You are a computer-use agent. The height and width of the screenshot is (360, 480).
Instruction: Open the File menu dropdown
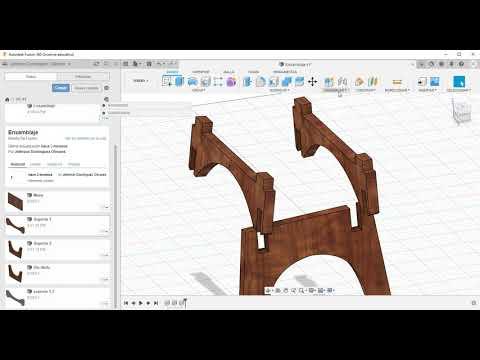137,64
